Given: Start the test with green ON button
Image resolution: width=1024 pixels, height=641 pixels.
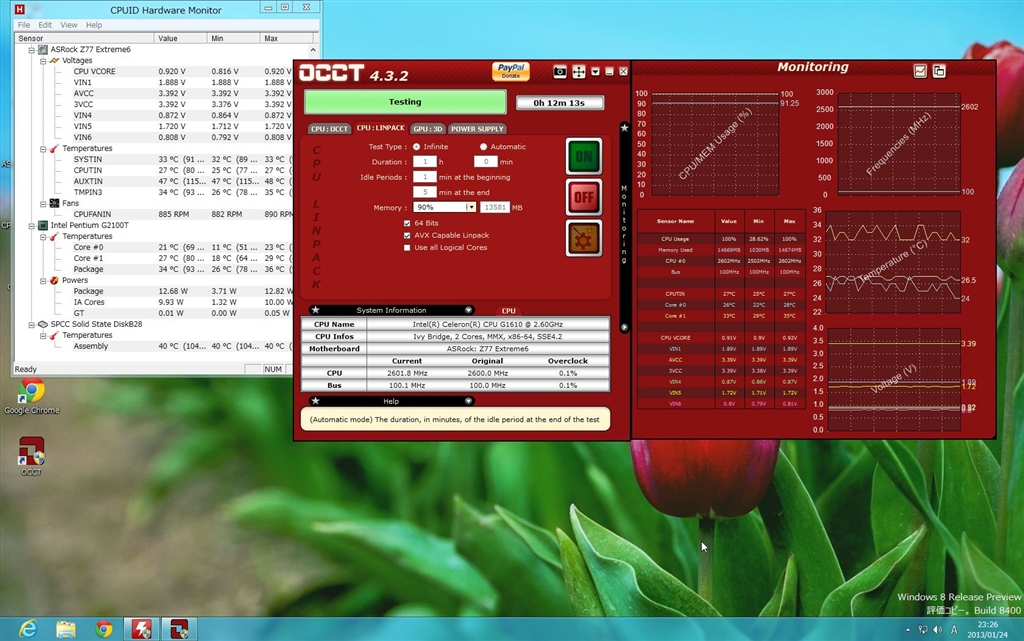Looking at the screenshot, I should pos(584,157).
